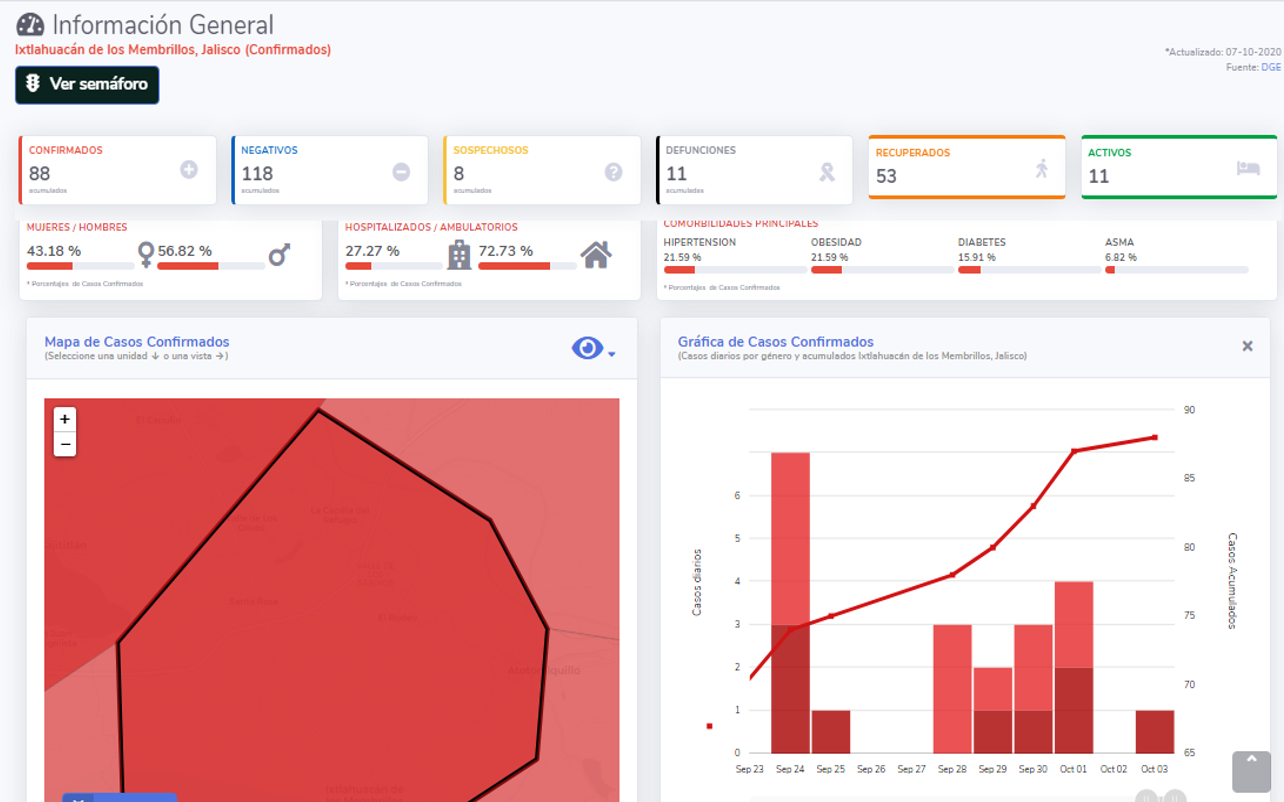Click the bed icon in Activos card
This screenshot has width=1284, height=802.
coord(1248,168)
